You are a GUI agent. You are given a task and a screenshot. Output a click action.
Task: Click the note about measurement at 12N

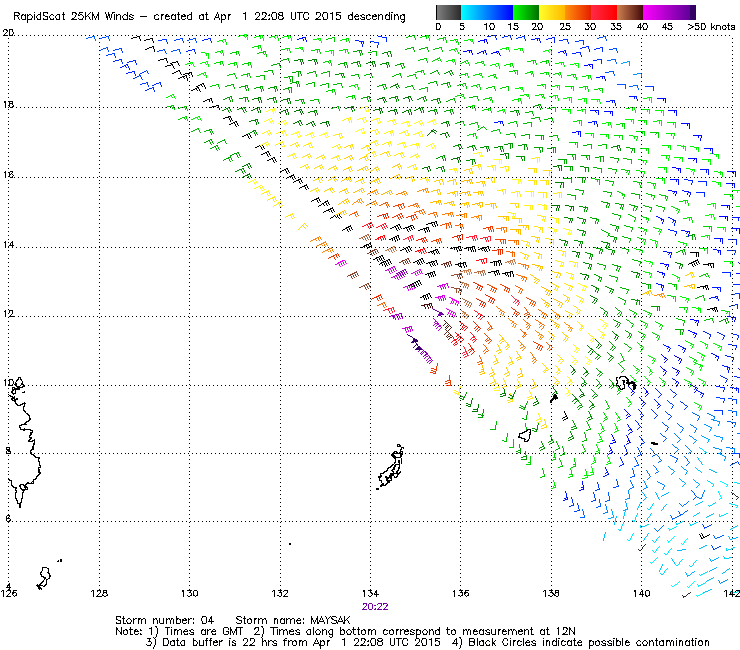pos(414,632)
